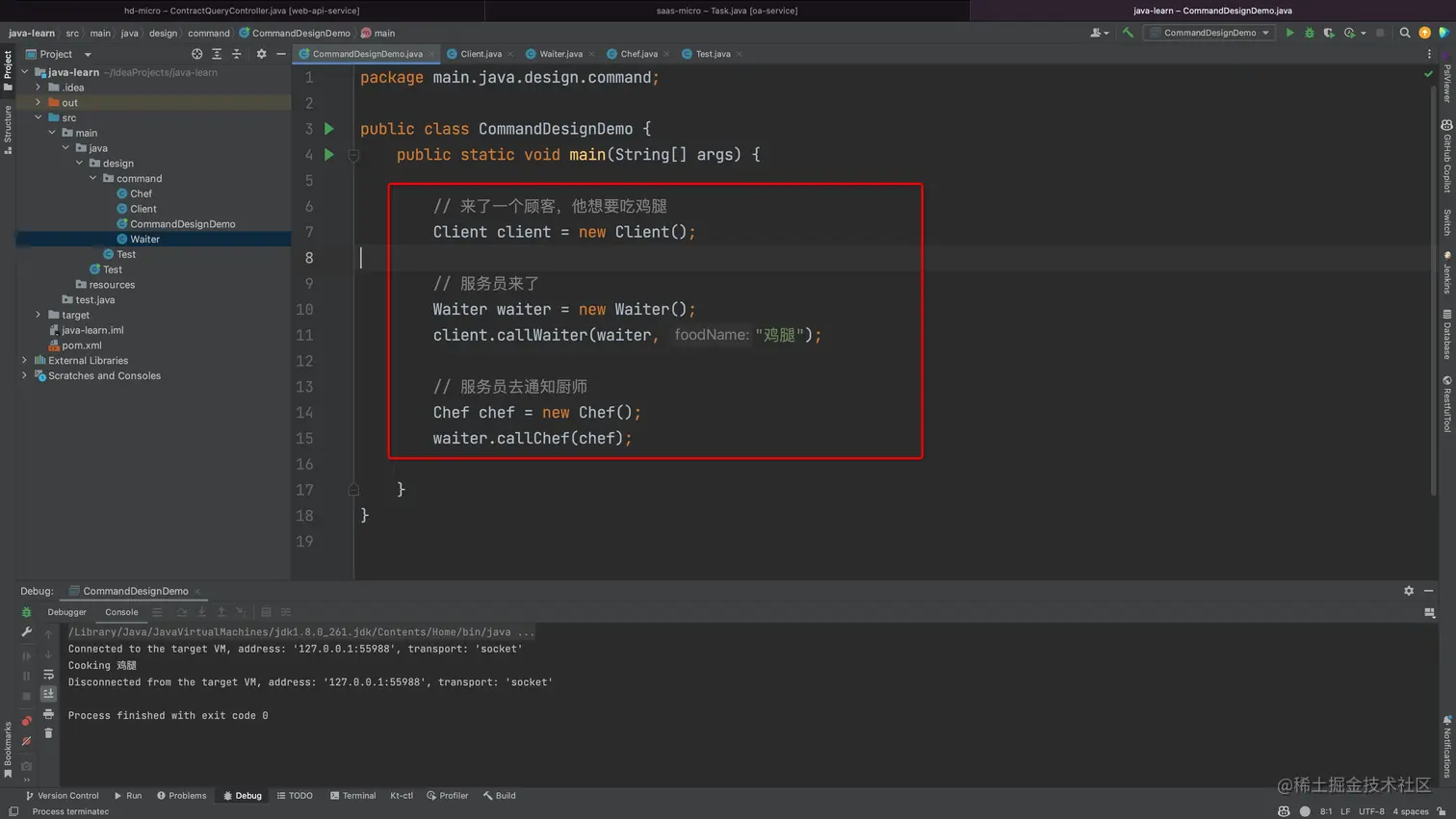Expand All in the Project panel

217,54
